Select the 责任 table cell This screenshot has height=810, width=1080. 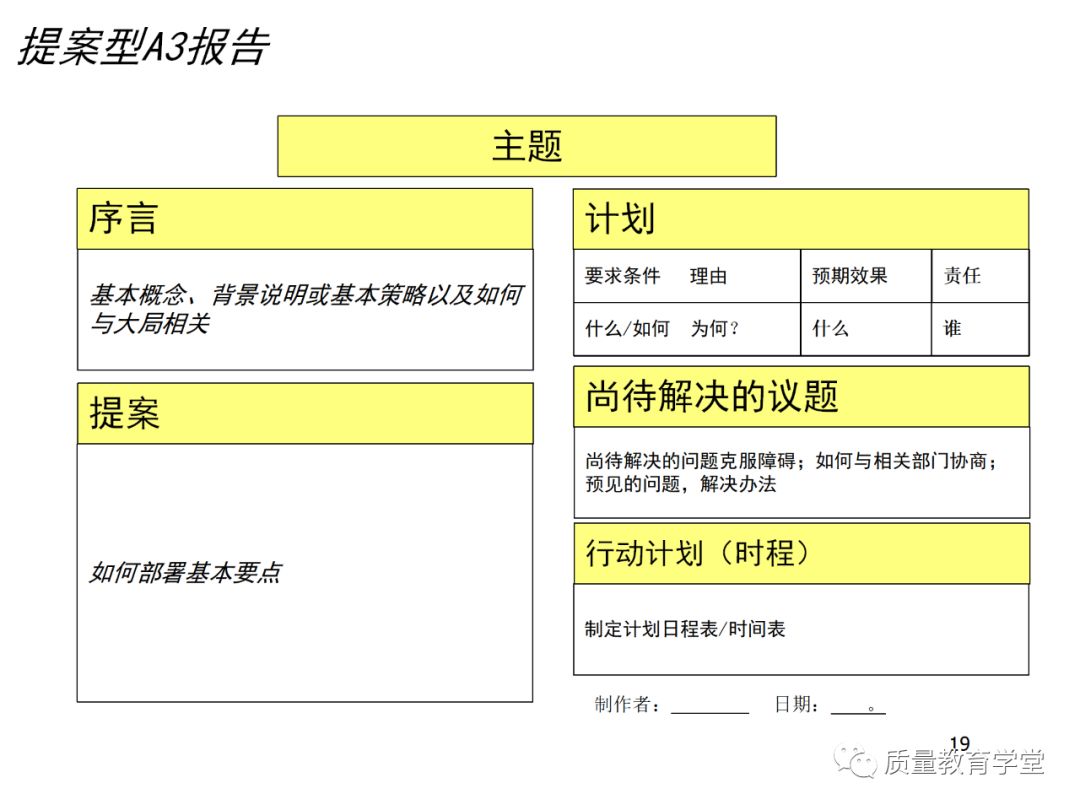pos(980,276)
